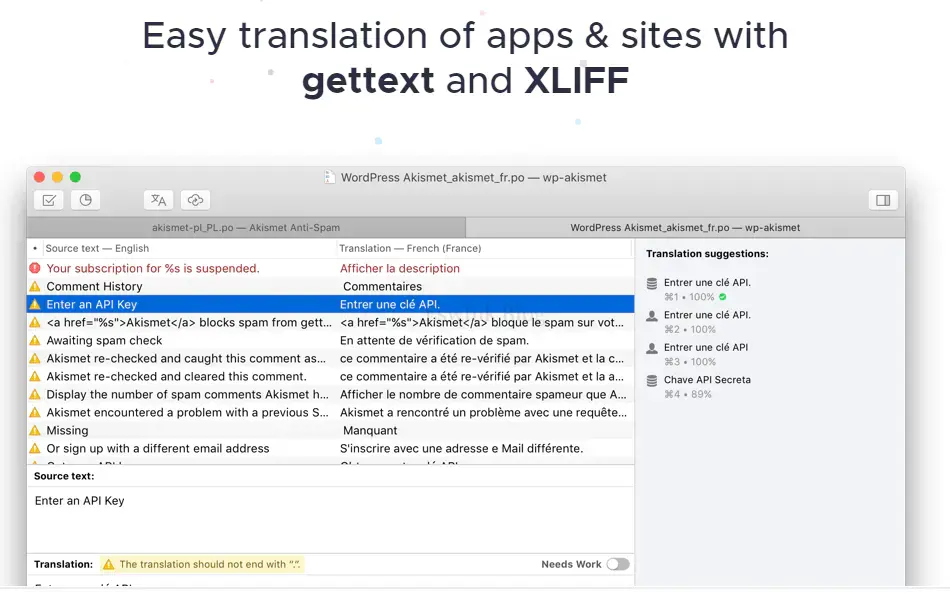The height and width of the screenshot is (605, 950).
Task: Click the warning icon beside Comment History
Action: click(x=35, y=287)
